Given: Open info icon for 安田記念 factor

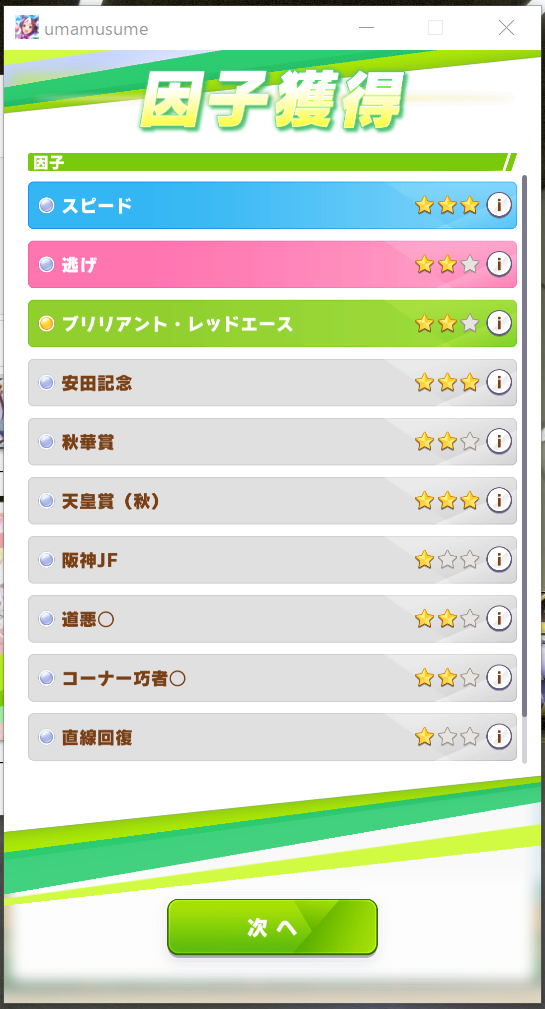Looking at the screenshot, I should [x=499, y=382].
